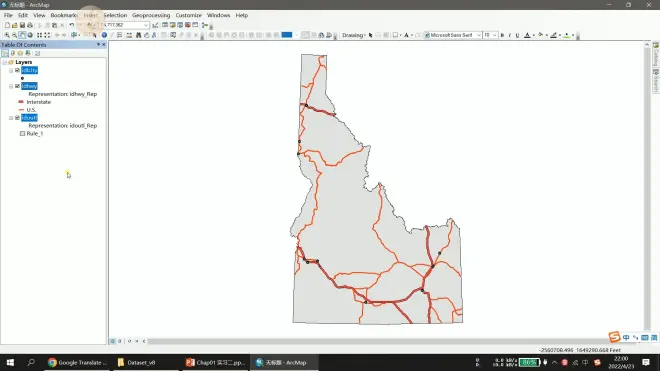Click the Interstate legend symbol
The image size is (660, 371).
(x=21, y=102)
